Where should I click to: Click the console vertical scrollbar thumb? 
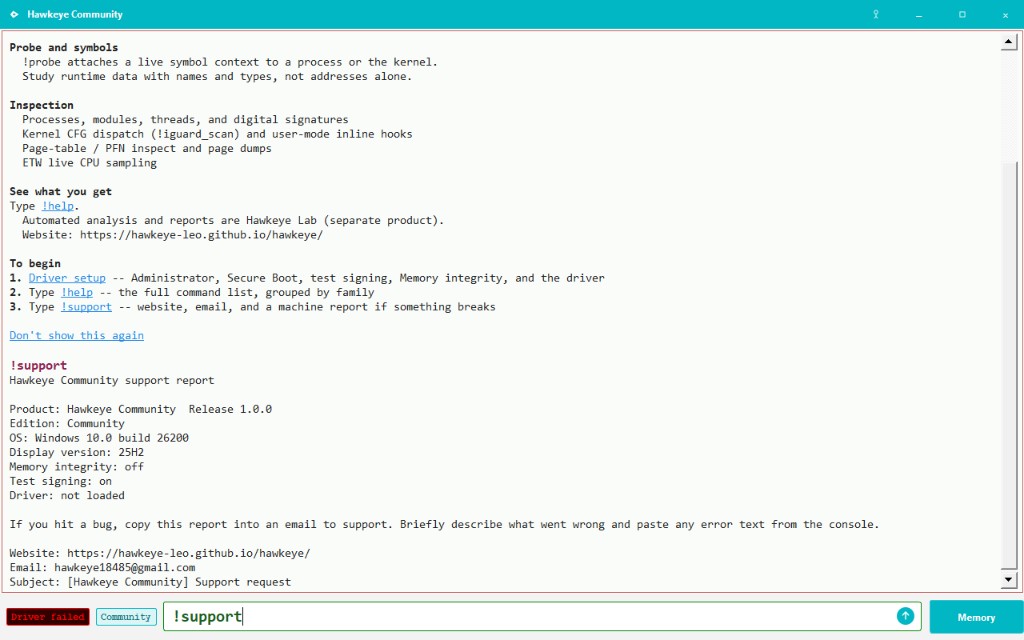(x=1008, y=365)
